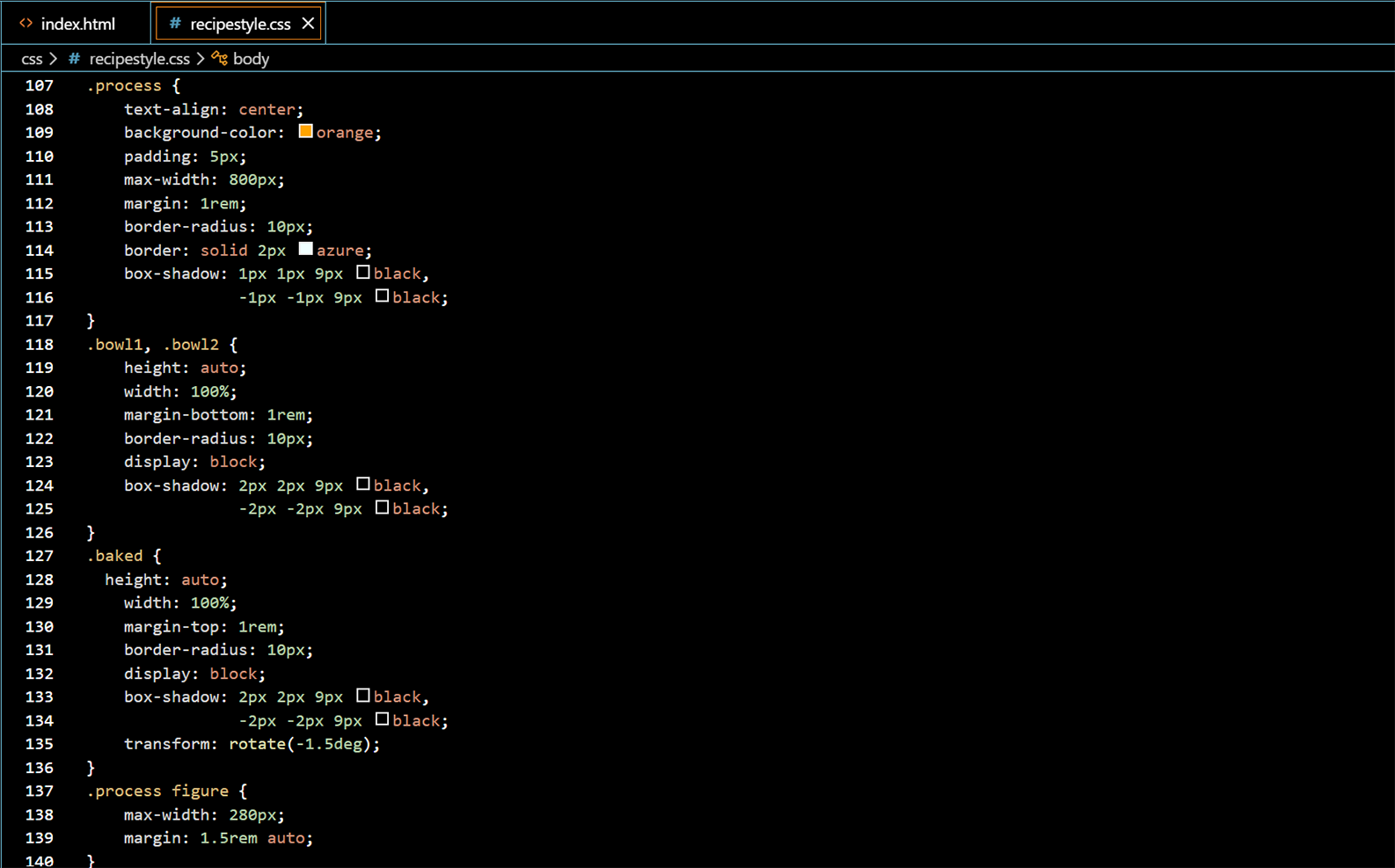This screenshot has width=1395, height=868.
Task: Click "margin: 1rem" on line 112
Action: click(181, 203)
